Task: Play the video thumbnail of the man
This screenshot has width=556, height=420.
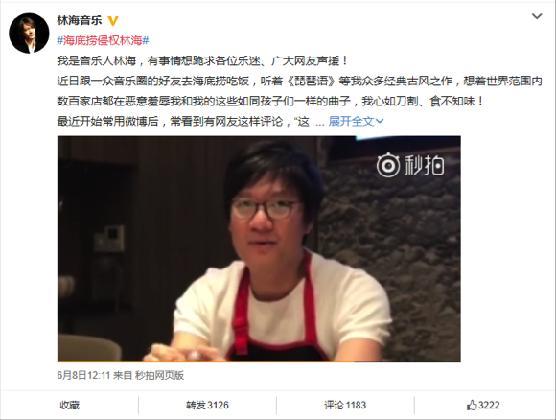Action: (x=259, y=249)
